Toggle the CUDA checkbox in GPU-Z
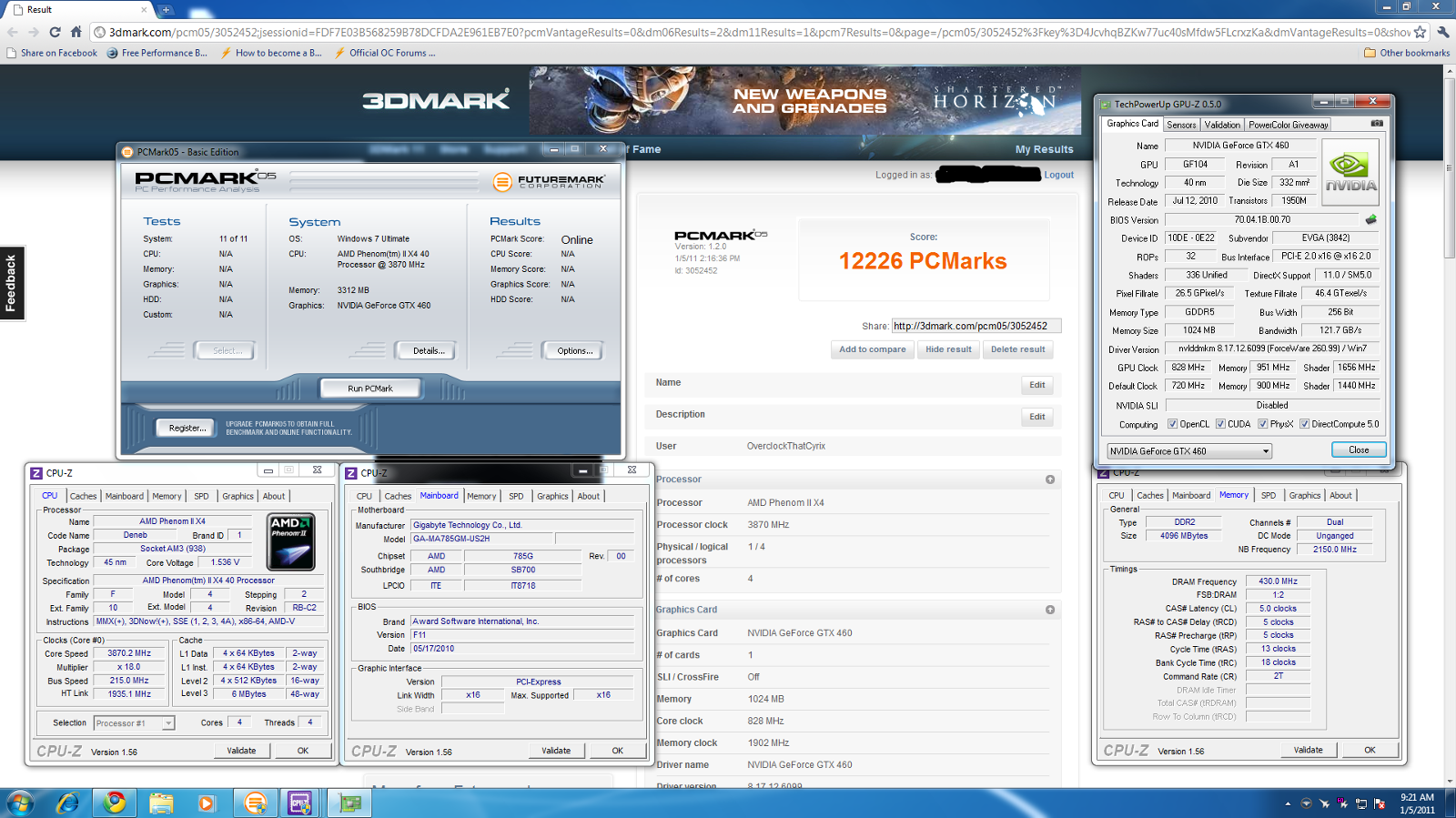 1220,424
